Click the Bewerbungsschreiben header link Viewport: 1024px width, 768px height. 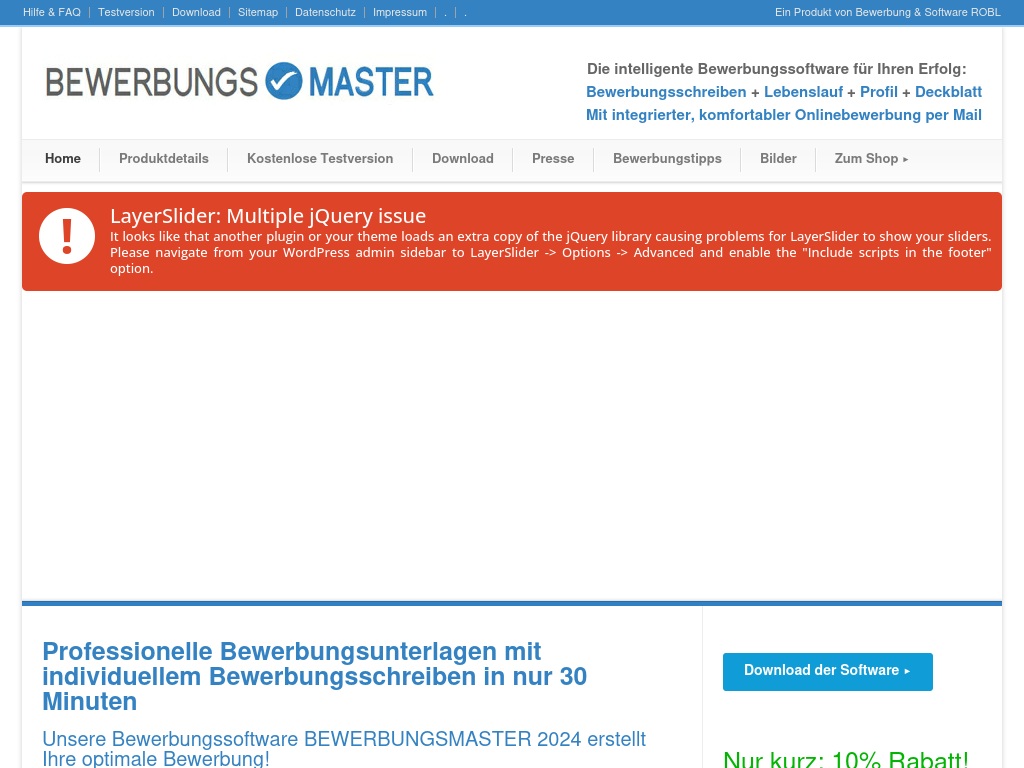[x=666, y=92]
